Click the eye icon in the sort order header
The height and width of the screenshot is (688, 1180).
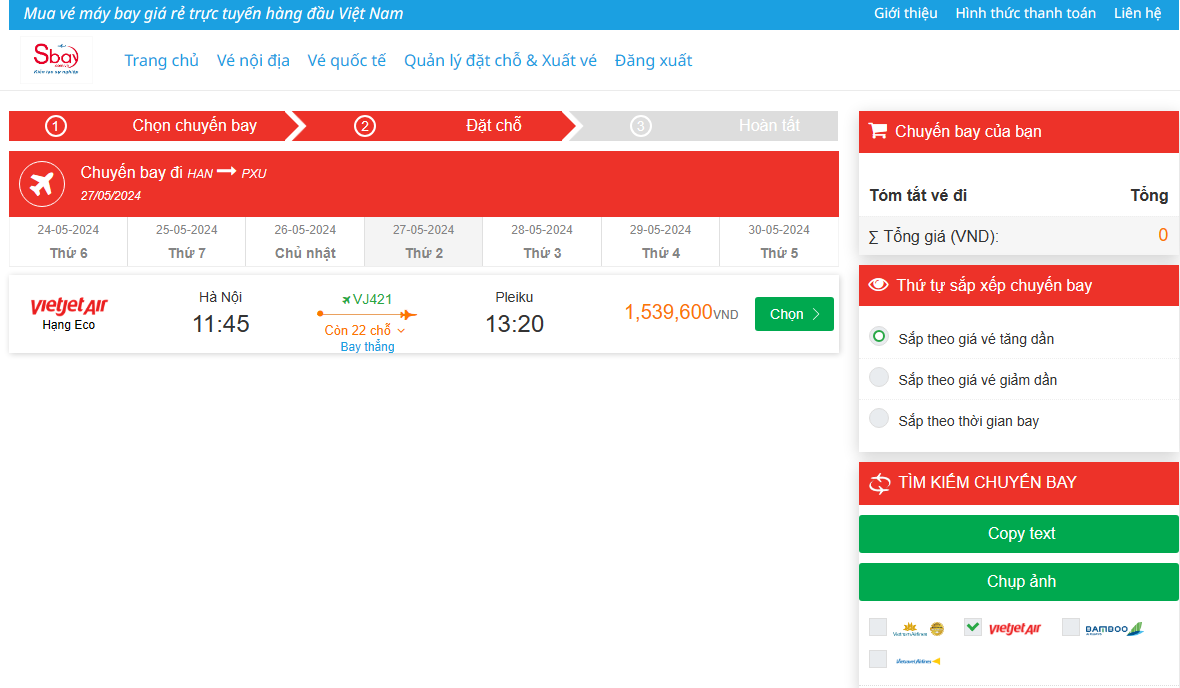[x=879, y=285]
